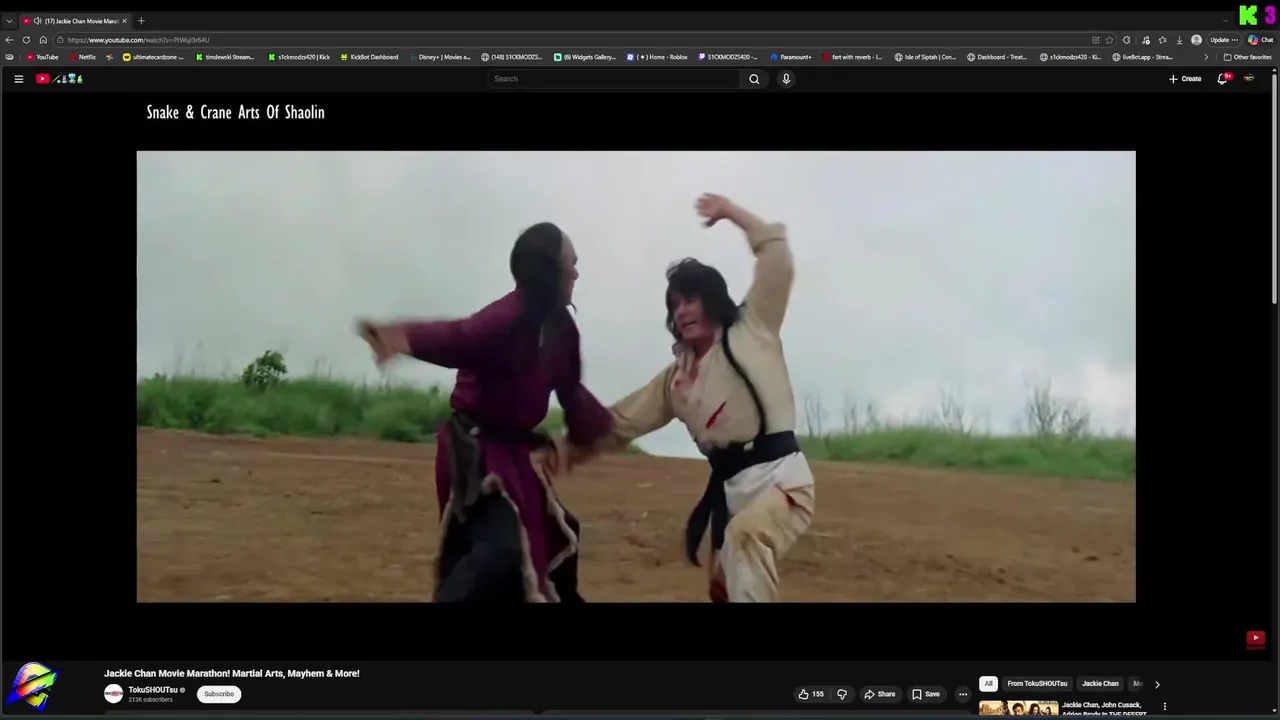The height and width of the screenshot is (720, 1280).
Task: Click the YouTube search magnifier button
Action: [754, 79]
